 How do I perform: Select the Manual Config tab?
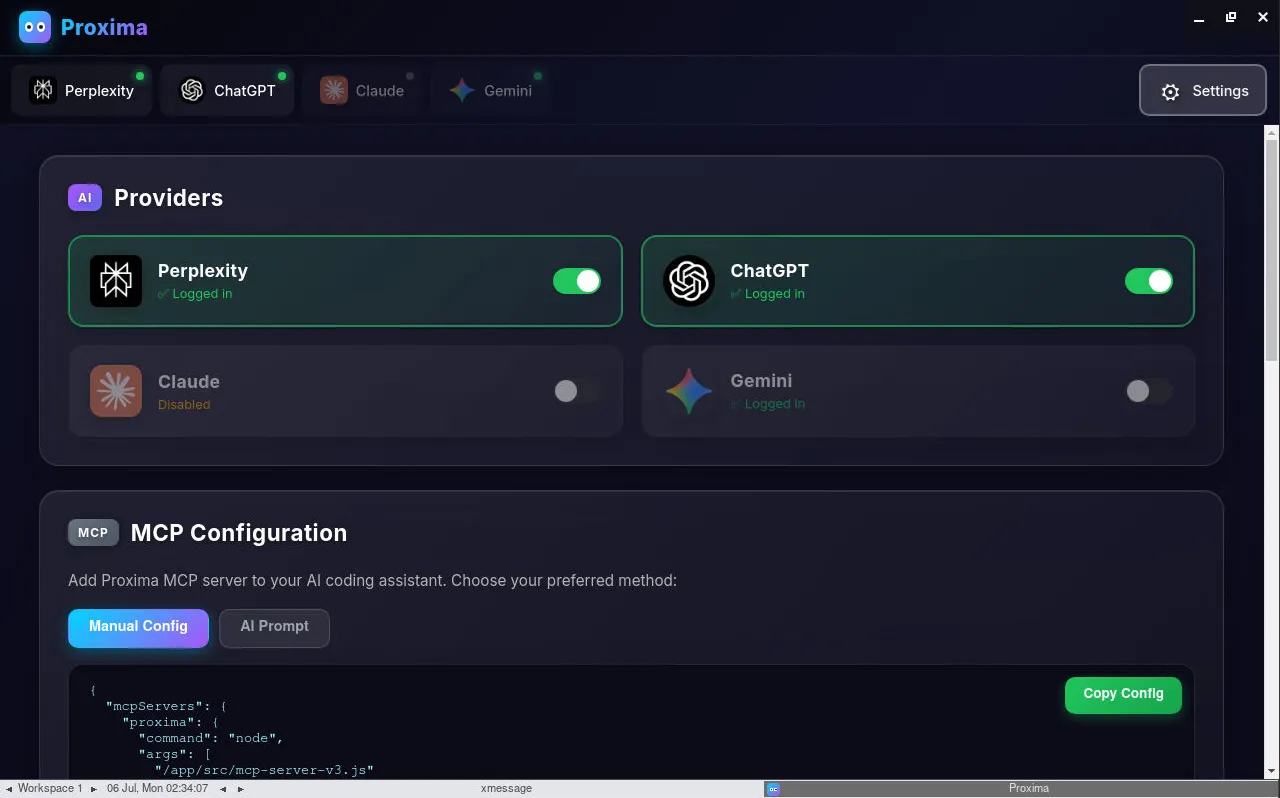click(x=138, y=627)
